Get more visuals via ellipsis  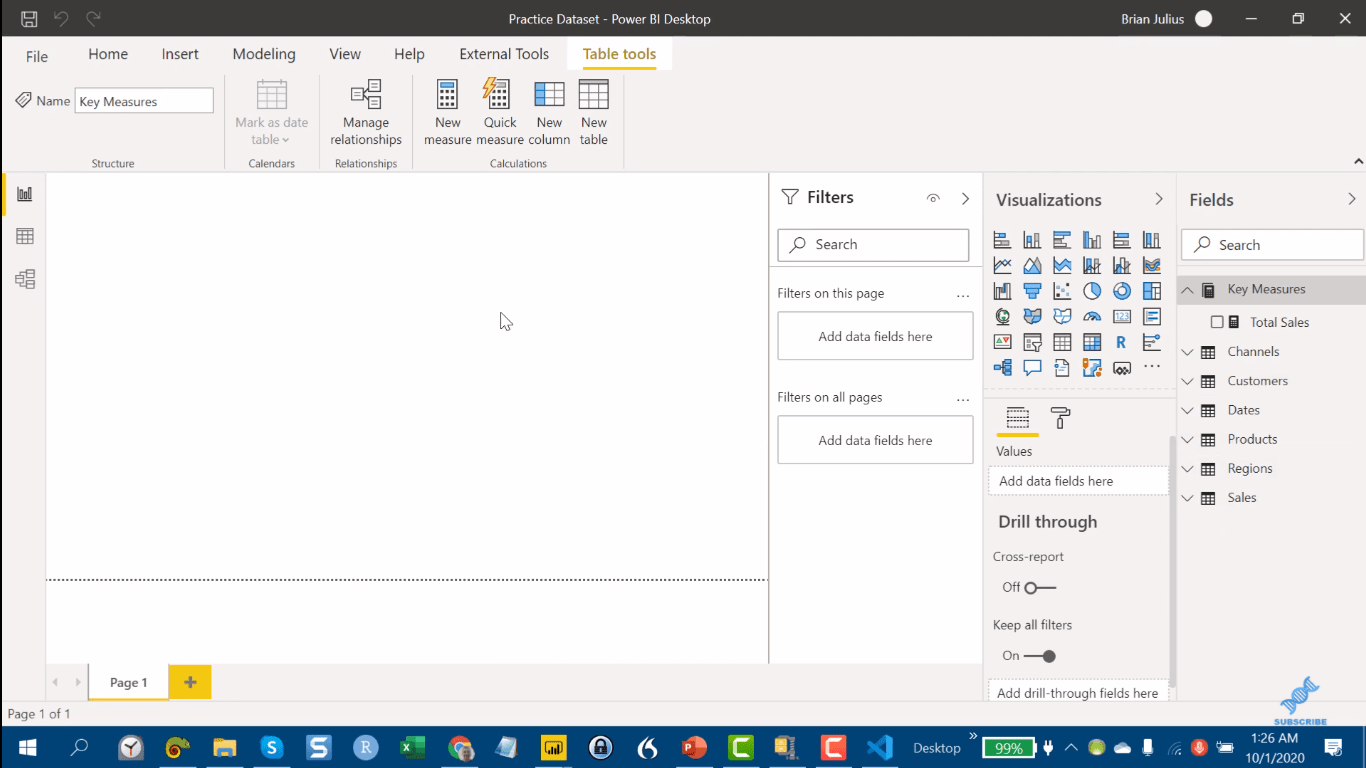coord(1152,367)
